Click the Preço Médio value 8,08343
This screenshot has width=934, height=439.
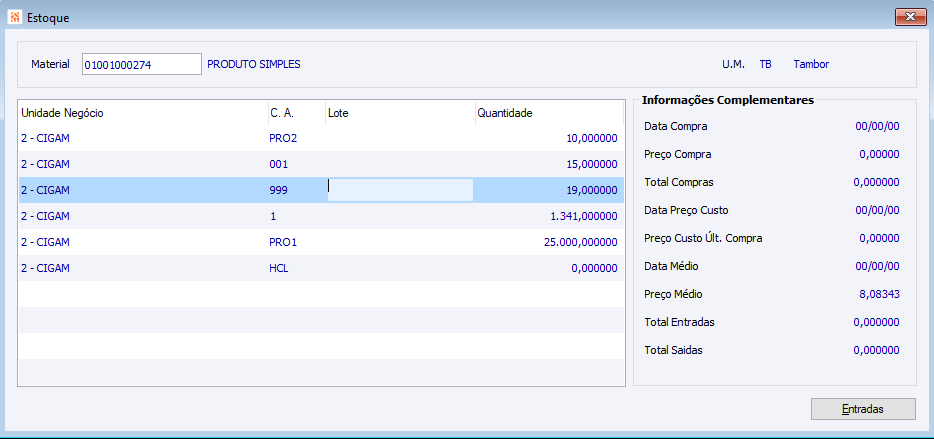(x=881, y=294)
